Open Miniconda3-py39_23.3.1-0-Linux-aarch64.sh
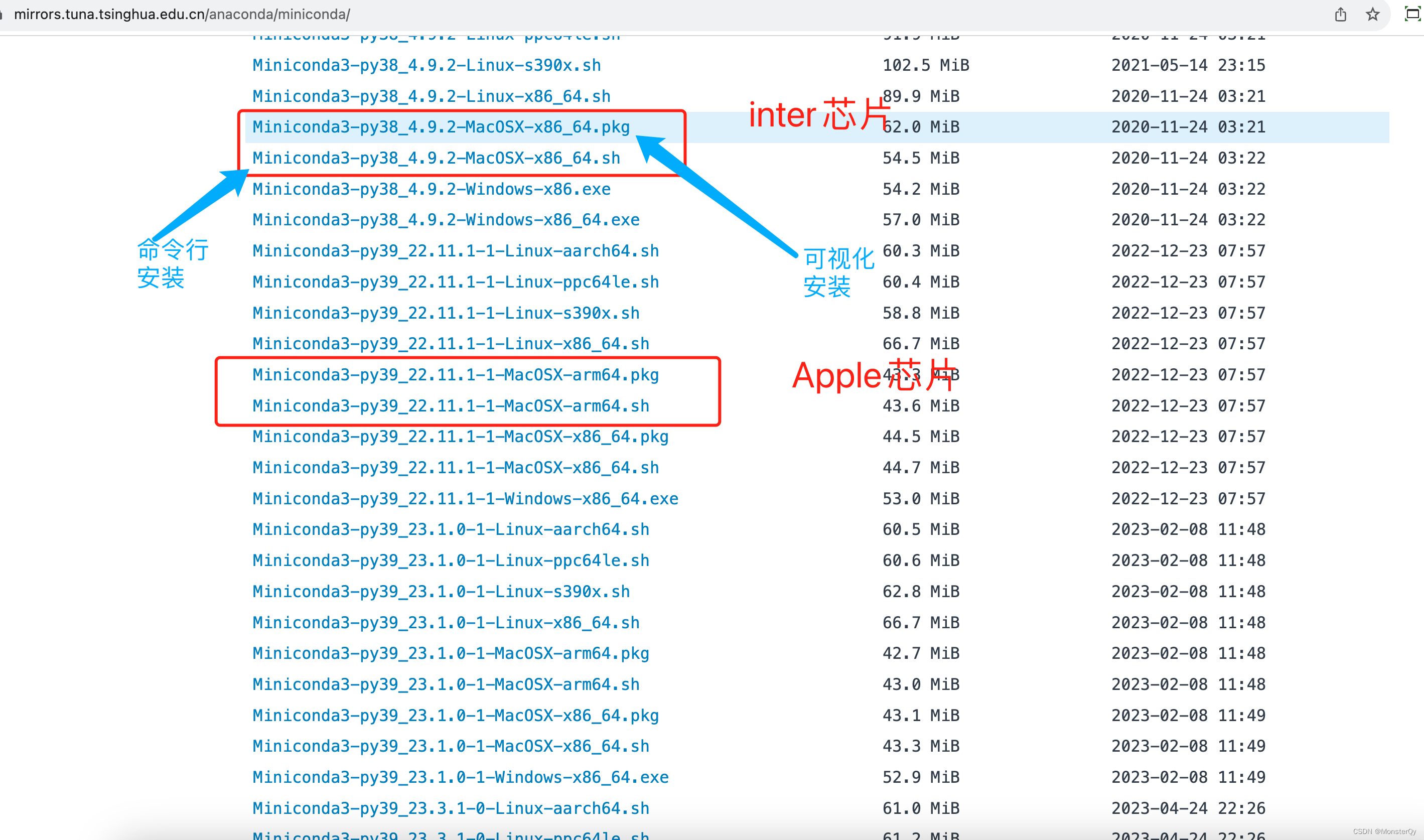This screenshot has height=840, width=1424. click(451, 808)
